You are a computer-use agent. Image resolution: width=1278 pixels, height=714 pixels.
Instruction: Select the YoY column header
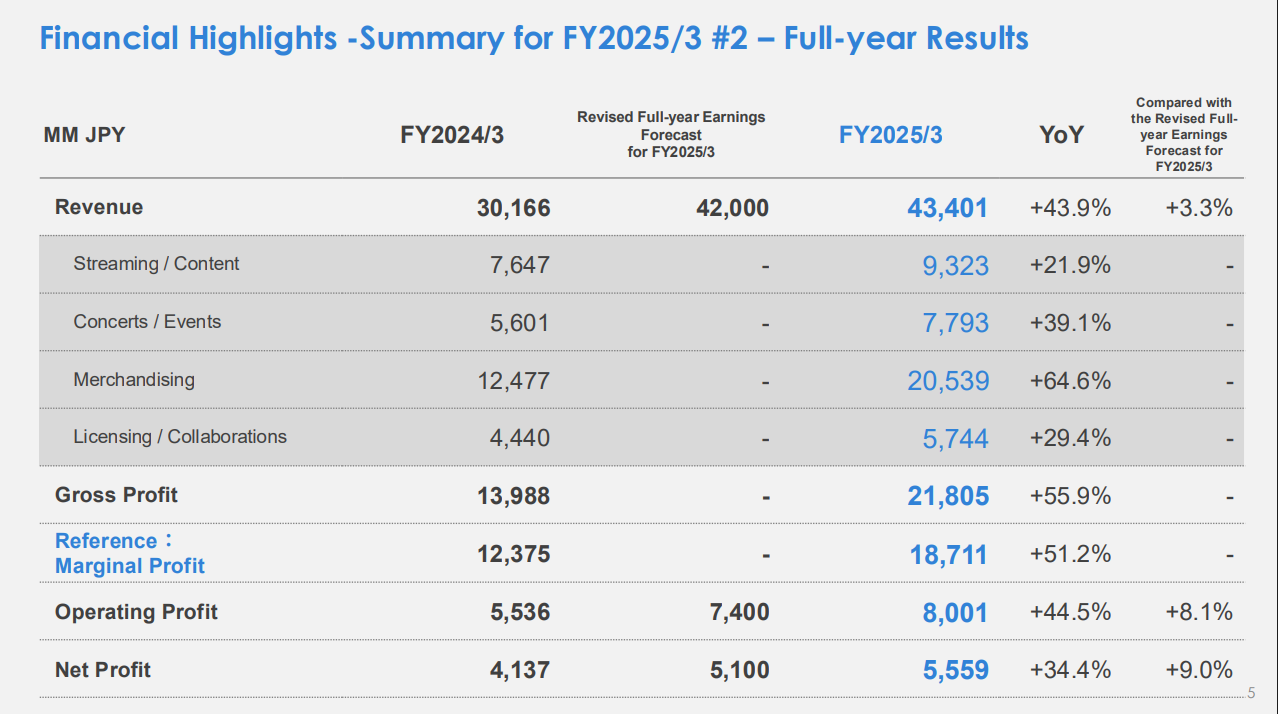[1061, 135]
